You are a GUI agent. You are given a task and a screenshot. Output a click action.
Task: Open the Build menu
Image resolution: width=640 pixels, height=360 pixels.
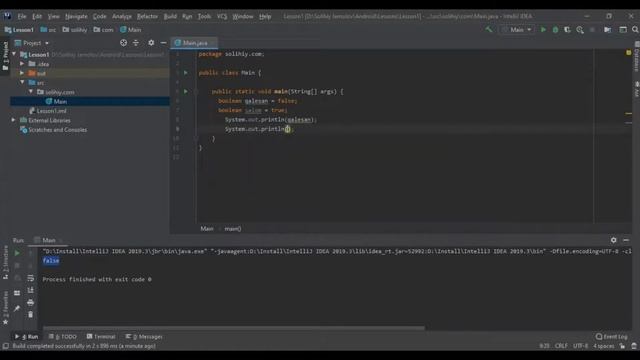pos(170,16)
